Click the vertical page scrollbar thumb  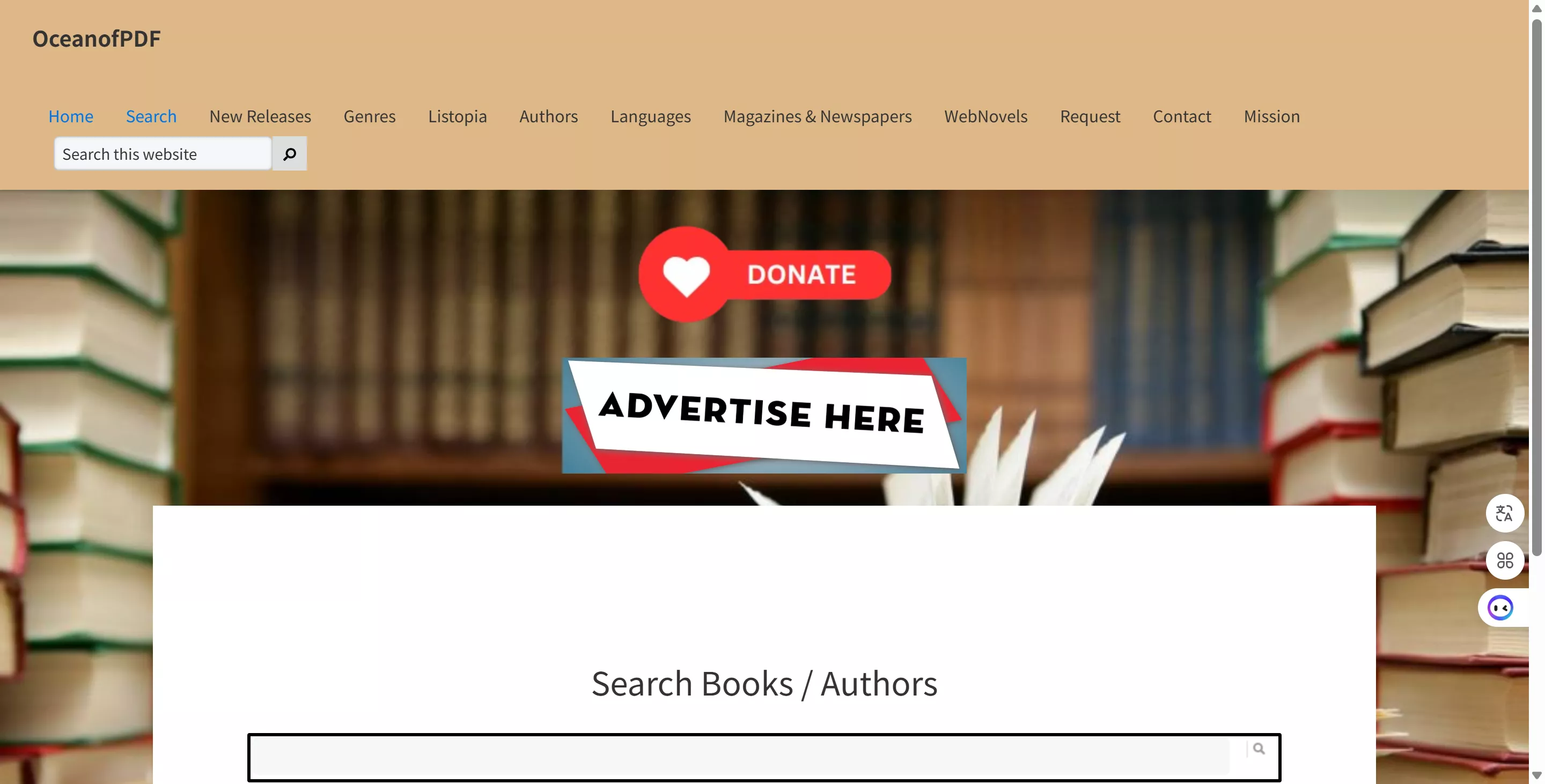(1536, 288)
